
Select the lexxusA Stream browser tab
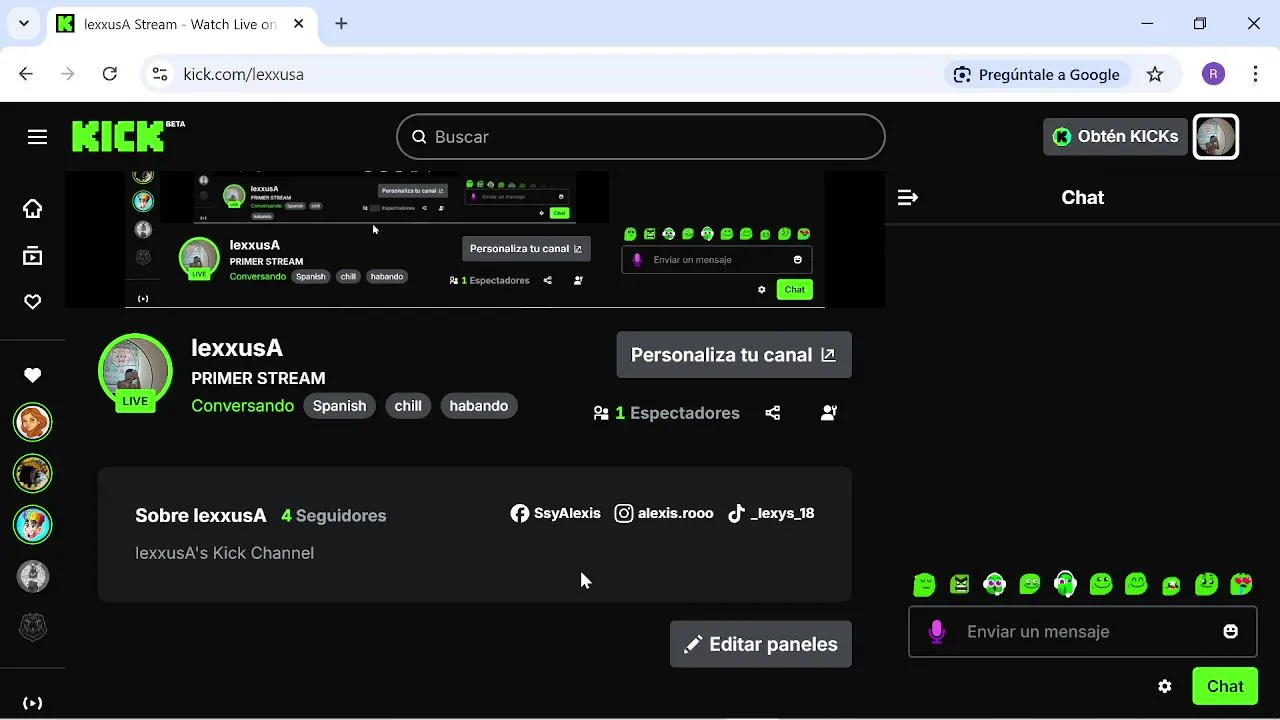[x=180, y=24]
